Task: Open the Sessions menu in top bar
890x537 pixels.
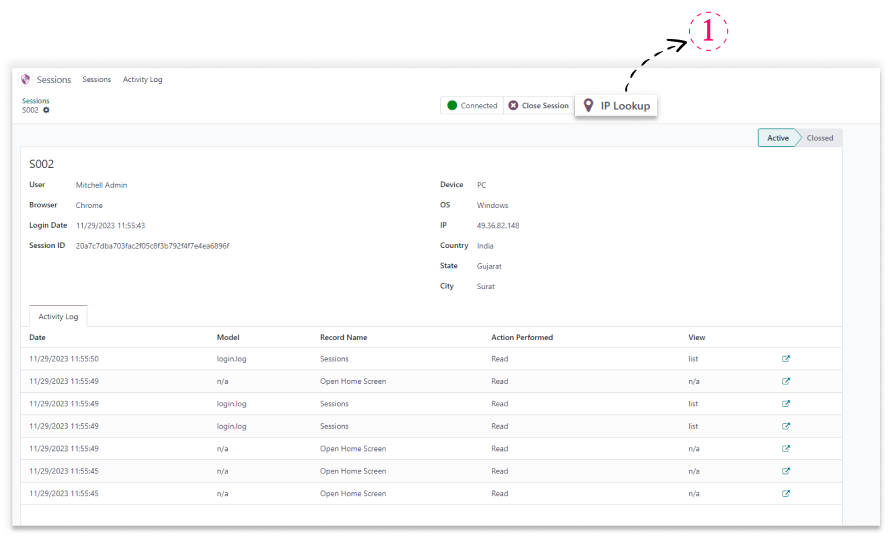Action: [x=97, y=79]
